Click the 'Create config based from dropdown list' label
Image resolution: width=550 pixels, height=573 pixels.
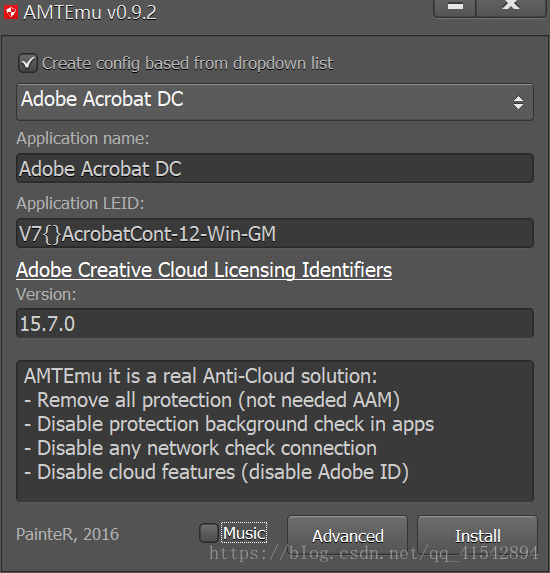tap(187, 63)
